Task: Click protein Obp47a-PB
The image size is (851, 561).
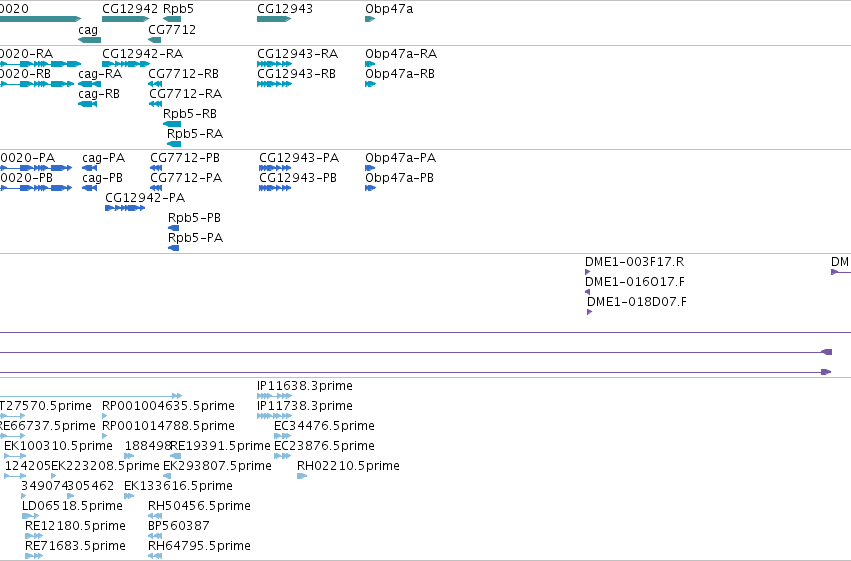Action: click(399, 178)
